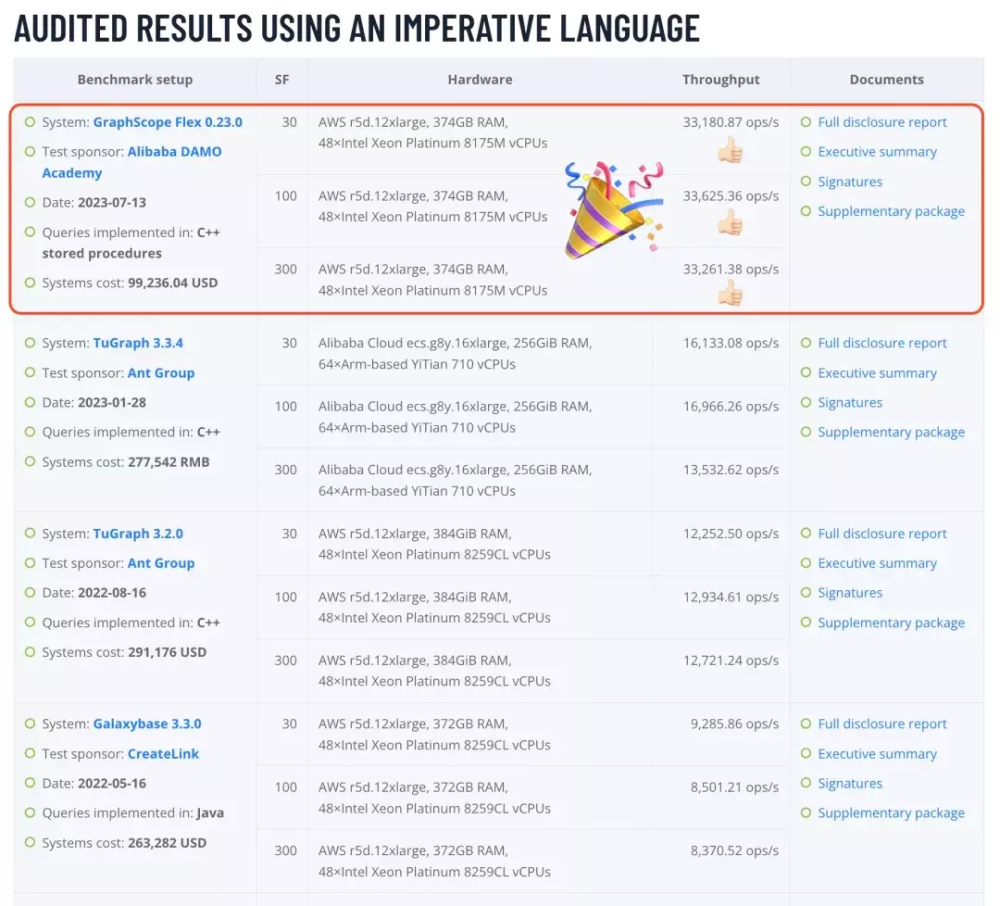Click the Documents column header
This screenshot has width=1000, height=906.
(x=886, y=80)
